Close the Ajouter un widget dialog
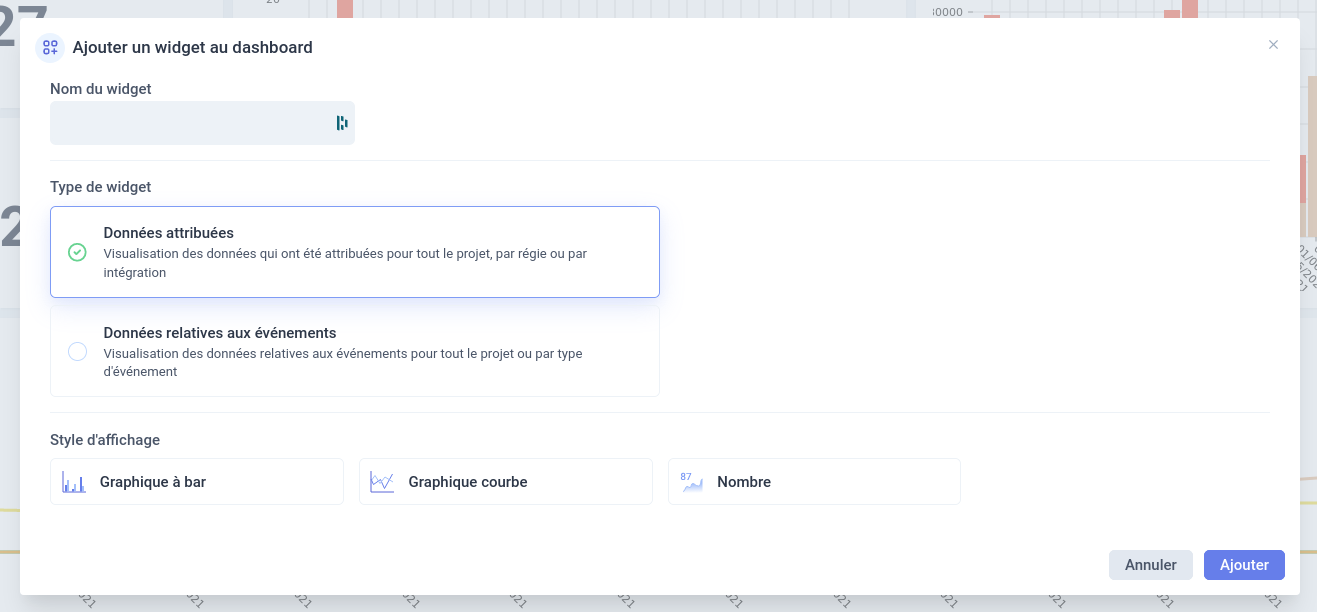This screenshot has width=1317, height=612. [1273, 45]
